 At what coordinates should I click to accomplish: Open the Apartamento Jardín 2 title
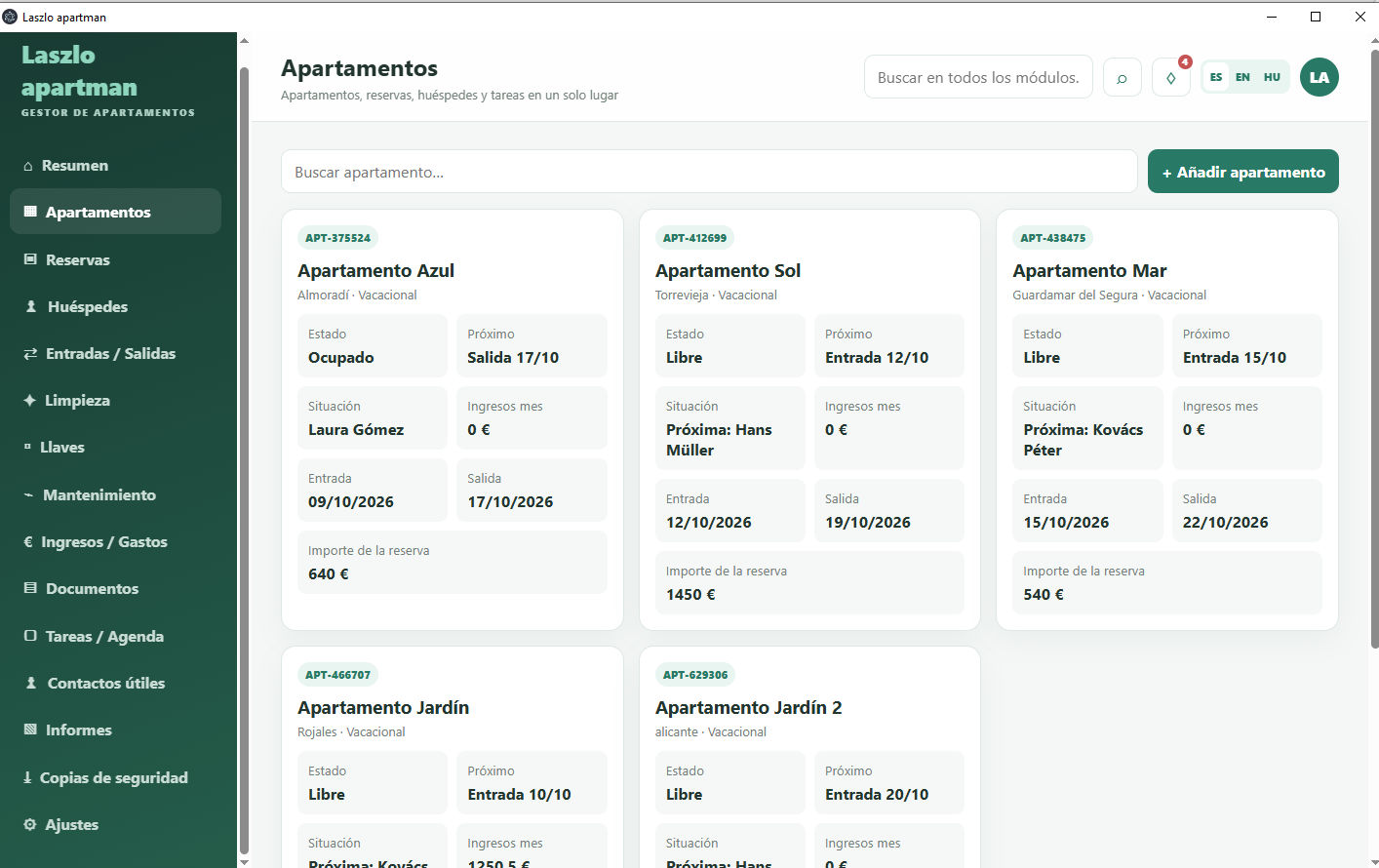click(748, 708)
